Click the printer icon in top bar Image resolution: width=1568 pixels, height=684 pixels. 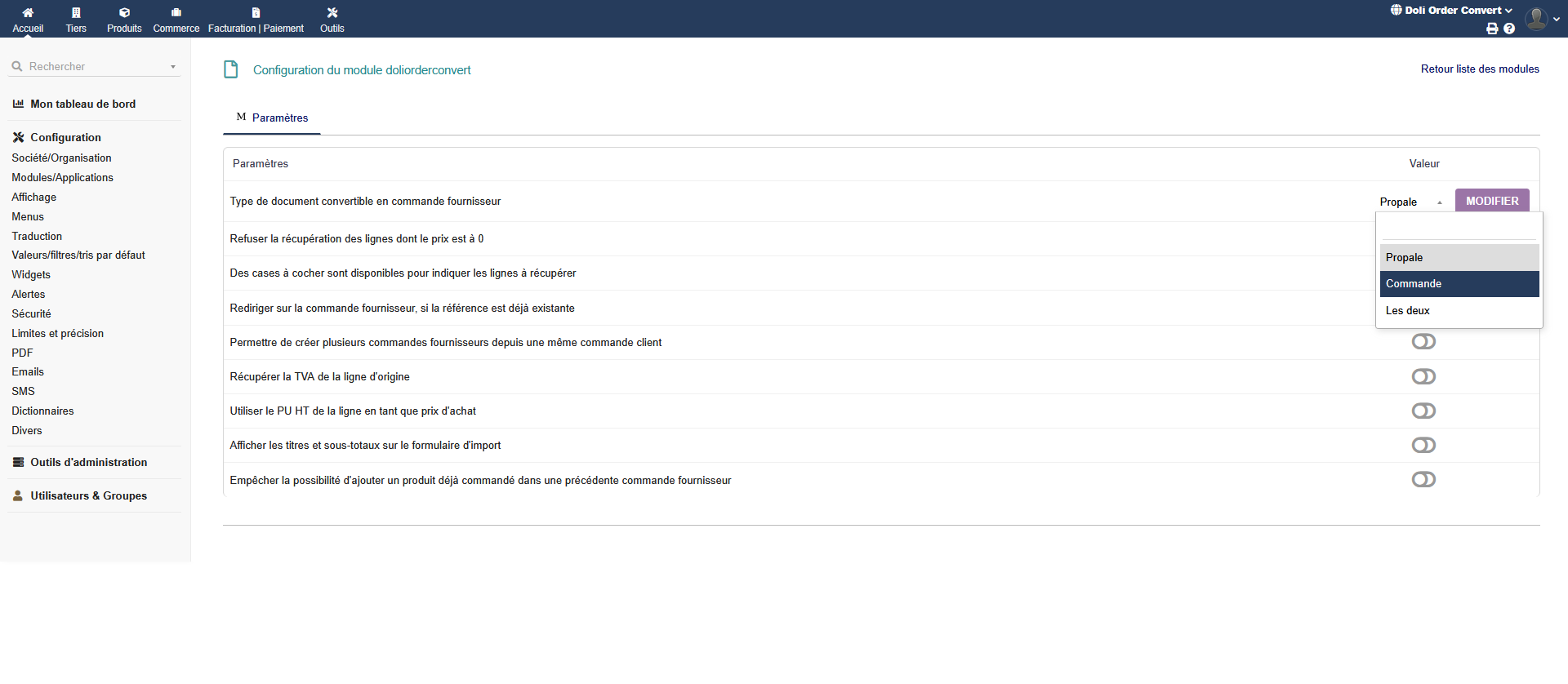click(x=1492, y=29)
